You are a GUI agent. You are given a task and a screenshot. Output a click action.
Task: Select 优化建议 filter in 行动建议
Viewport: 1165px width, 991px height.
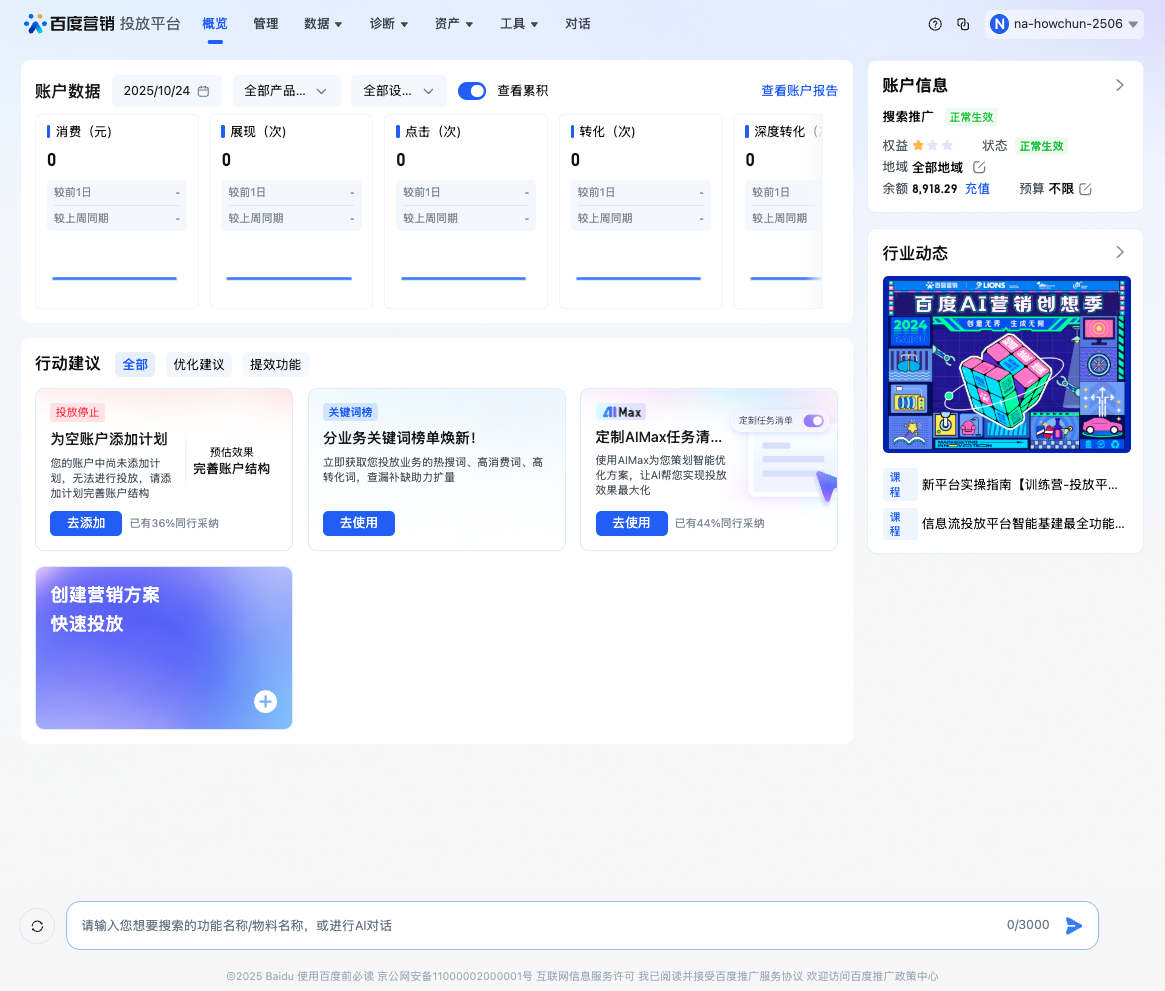pos(198,364)
